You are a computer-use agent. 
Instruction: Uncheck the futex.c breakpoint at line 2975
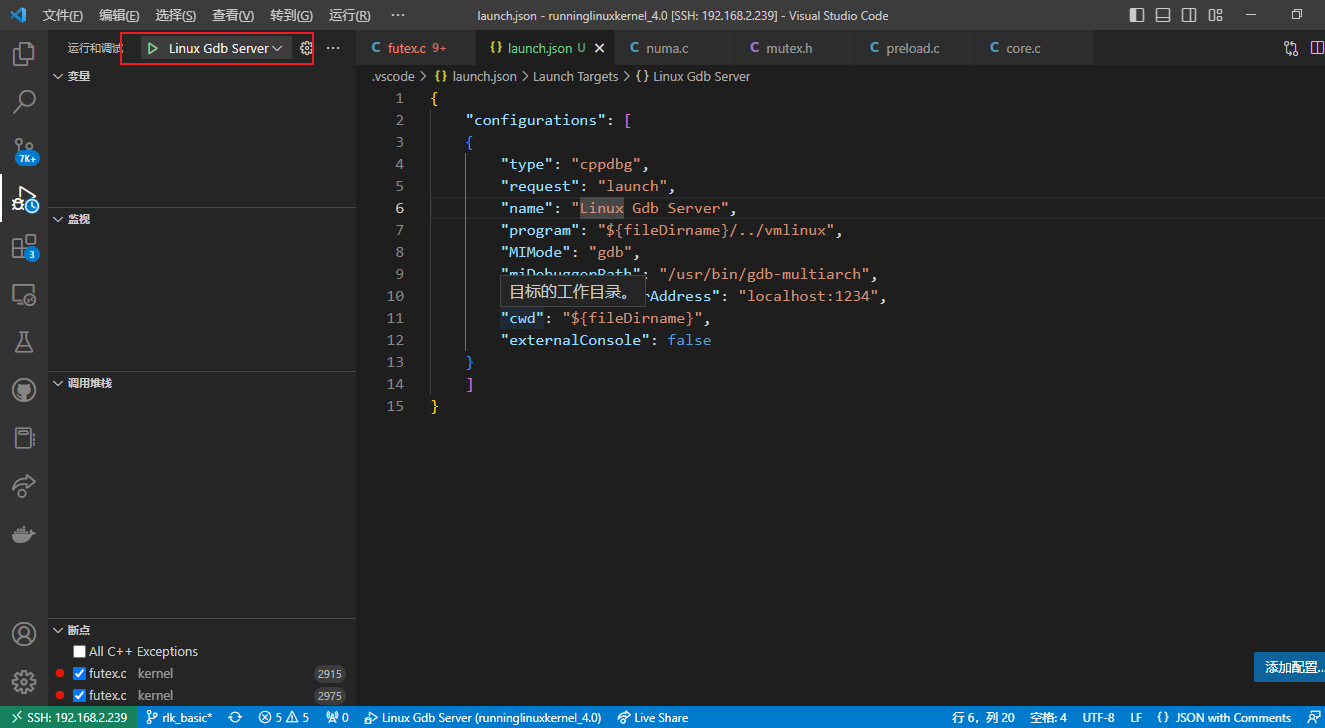[80, 695]
